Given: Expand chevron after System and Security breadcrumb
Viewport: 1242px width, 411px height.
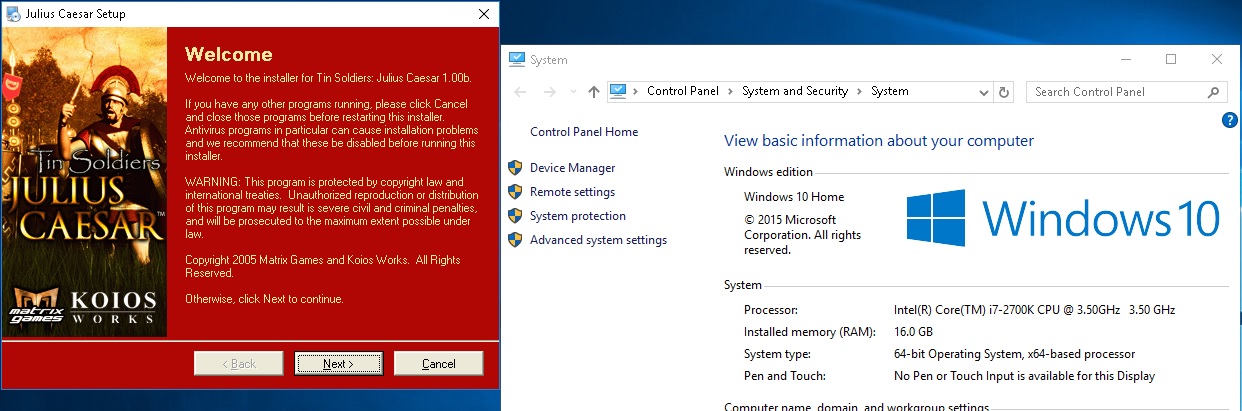Looking at the screenshot, I should (860, 91).
